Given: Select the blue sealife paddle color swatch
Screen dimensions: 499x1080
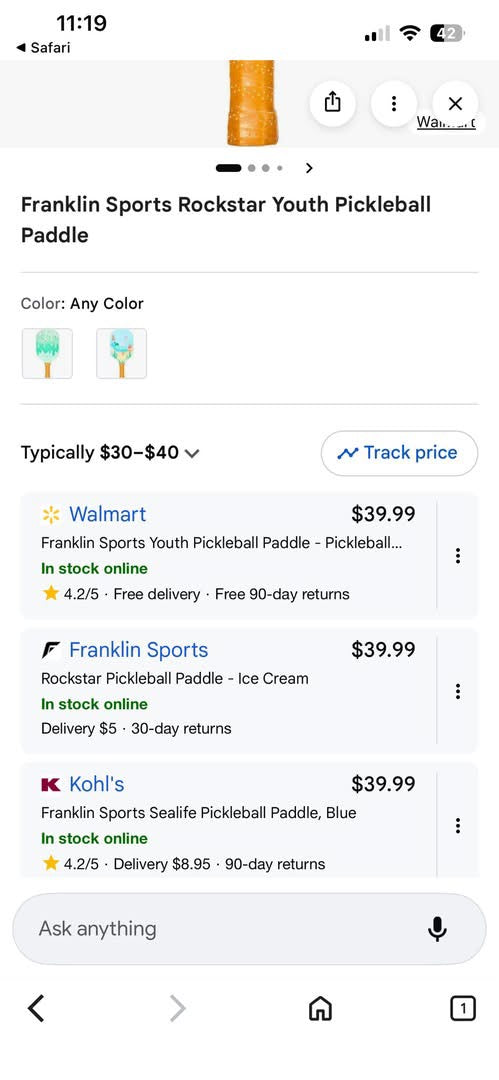Looking at the screenshot, I should click(x=121, y=353).
